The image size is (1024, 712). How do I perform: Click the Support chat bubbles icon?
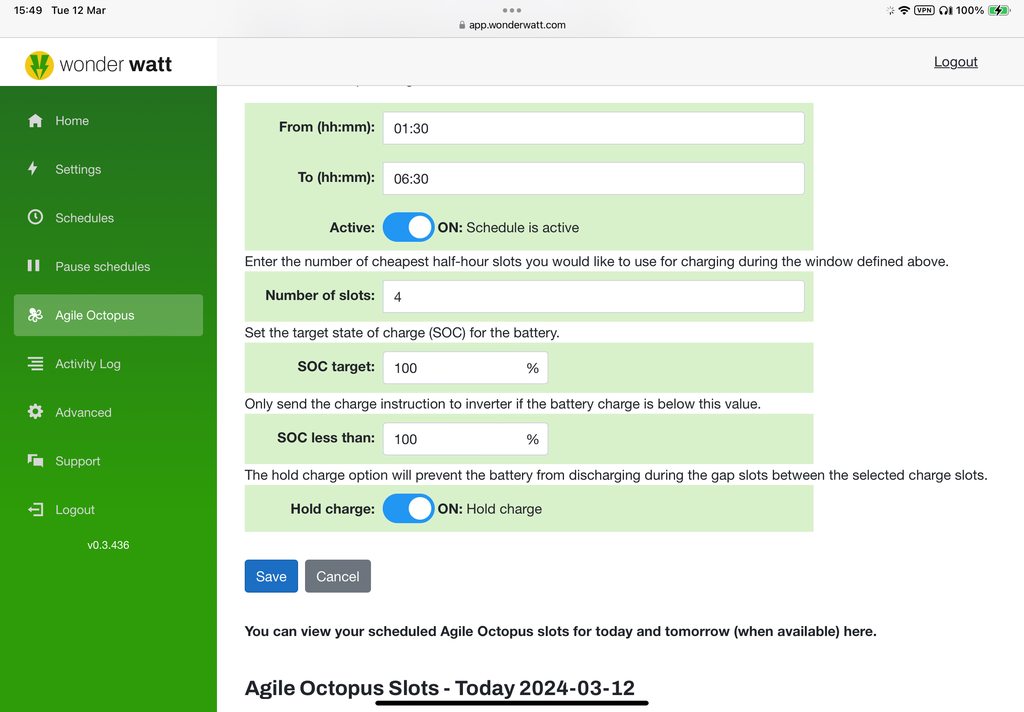[35, 461]
